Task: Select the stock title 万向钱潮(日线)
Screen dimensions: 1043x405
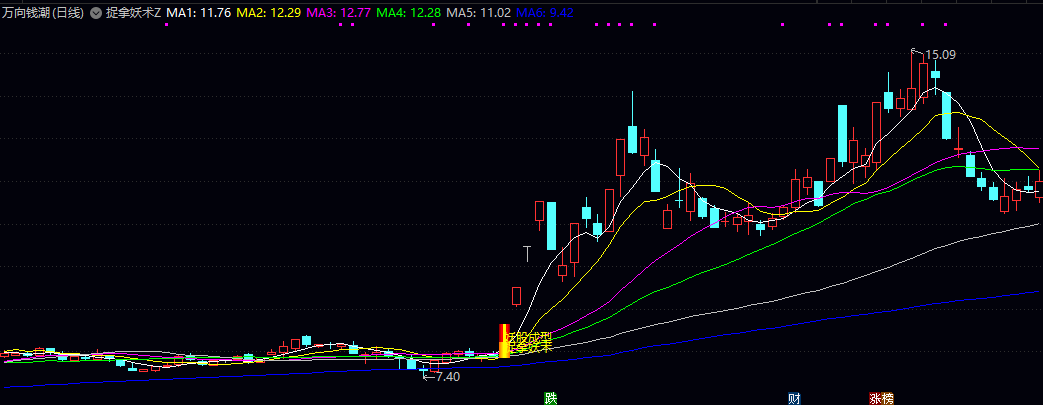Action: click(43, 13)
